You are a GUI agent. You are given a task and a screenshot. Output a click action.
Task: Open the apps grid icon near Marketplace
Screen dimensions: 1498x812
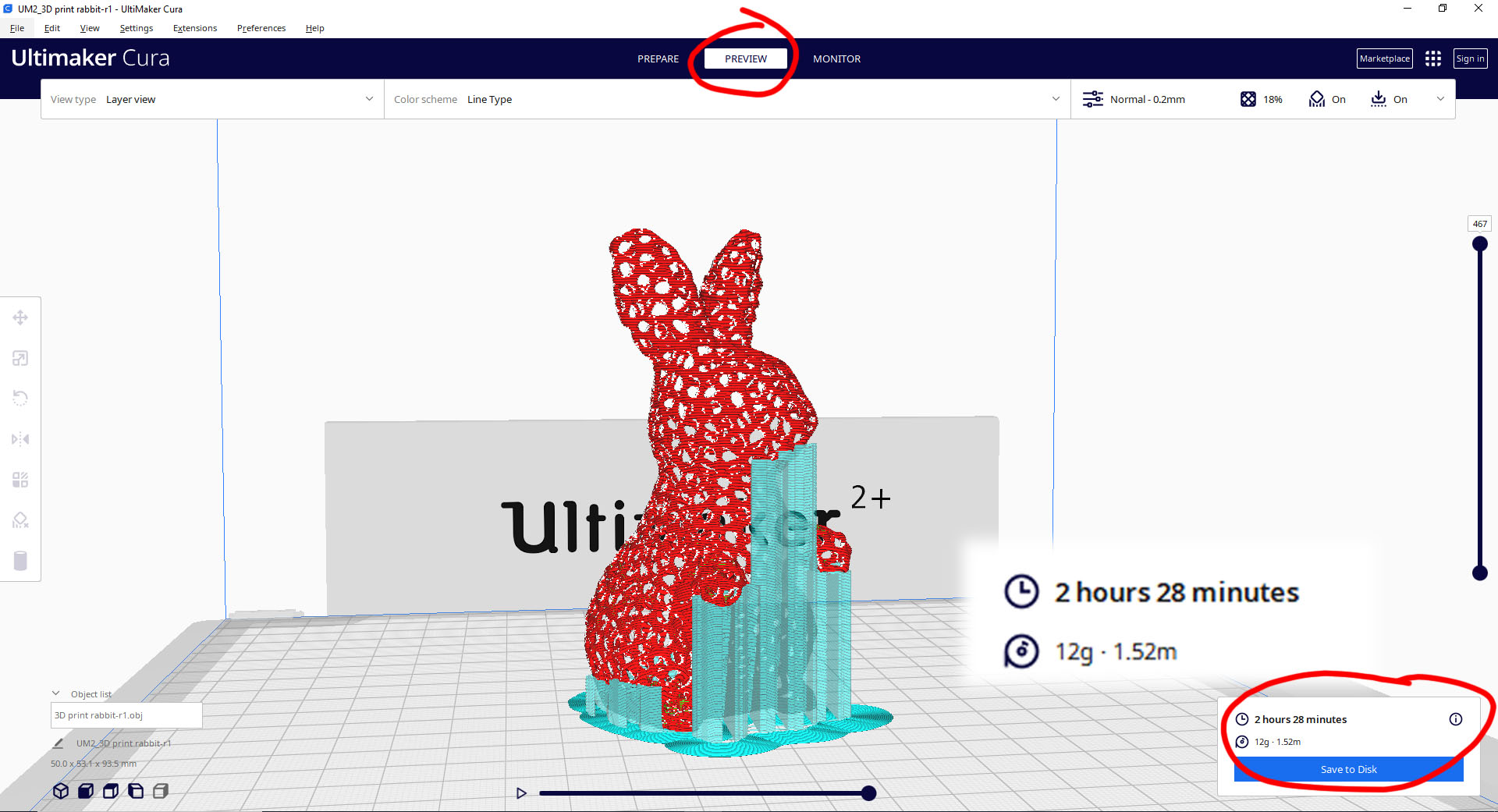point(1433,59)
